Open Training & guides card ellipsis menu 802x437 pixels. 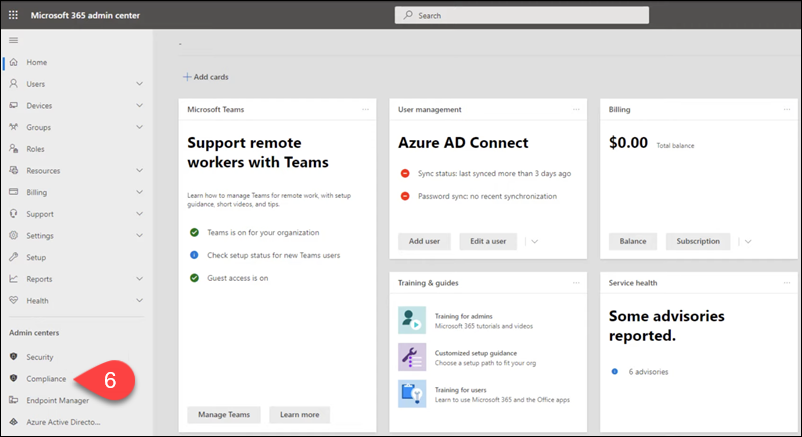point(576,282)
